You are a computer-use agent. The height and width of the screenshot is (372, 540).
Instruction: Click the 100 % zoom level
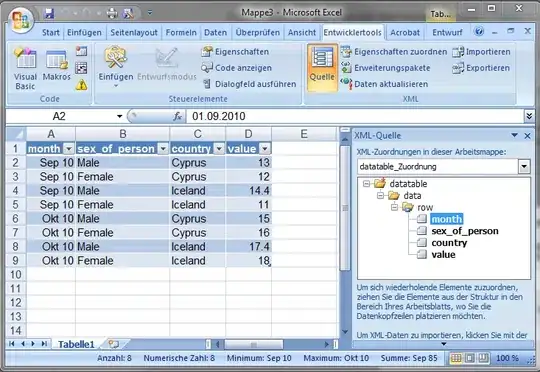point(507,358)
